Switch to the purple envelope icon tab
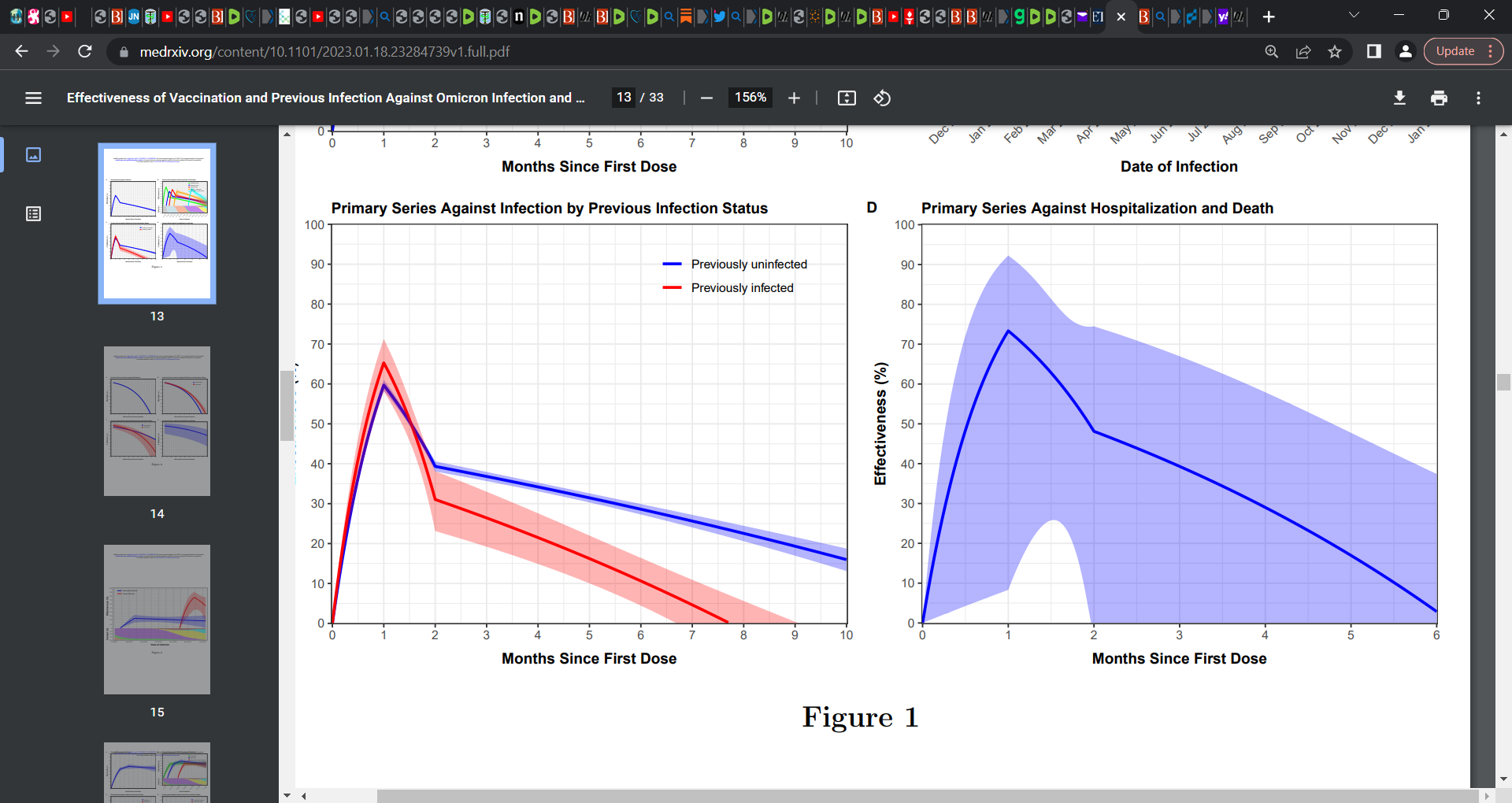 coord(1082,17)
